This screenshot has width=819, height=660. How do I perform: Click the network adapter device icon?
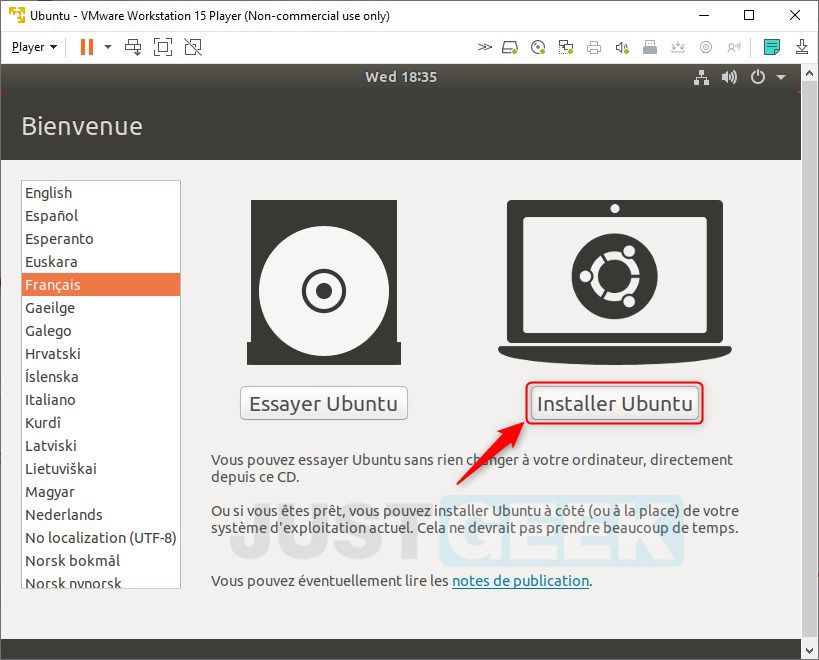click(x=566, y=48)
